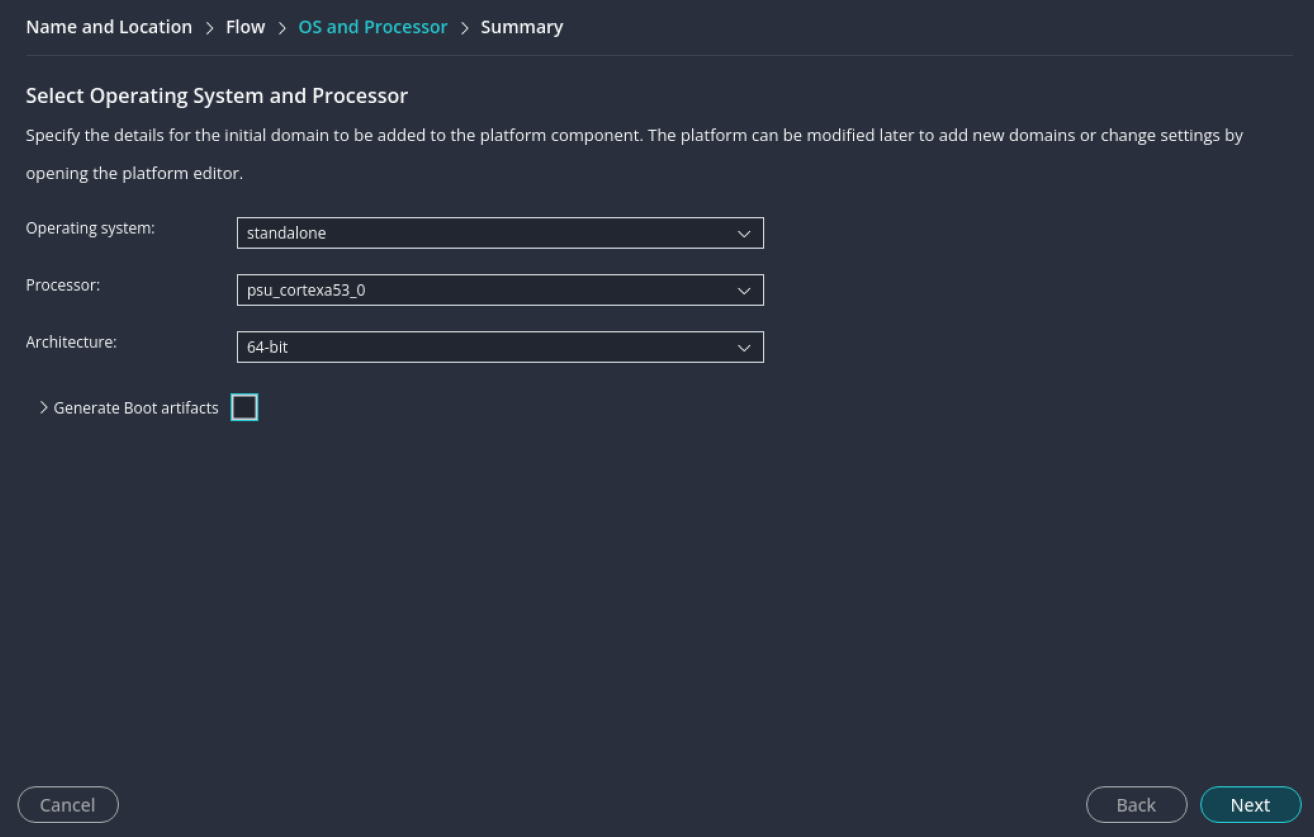The width and height of the screenshot is (1314, 837).
Task: Cancel the platform creation wizard
Action: point(67,804)
